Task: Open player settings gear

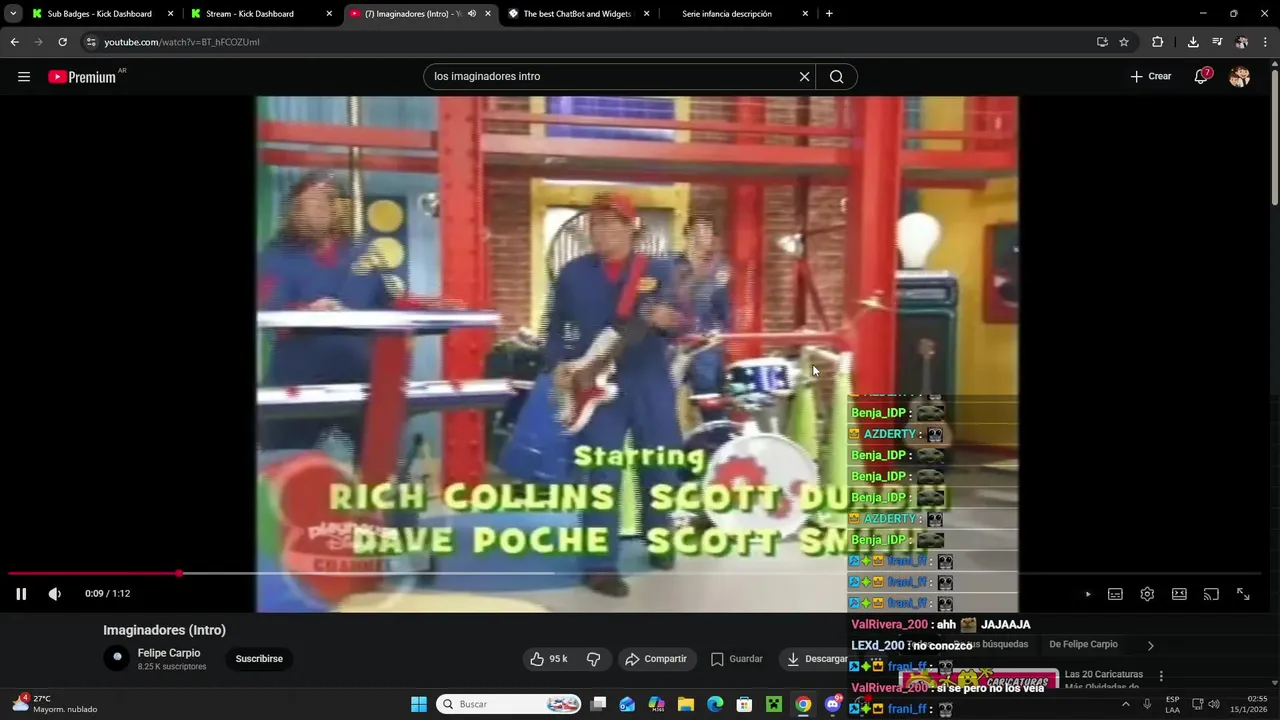Action: 1147,594
